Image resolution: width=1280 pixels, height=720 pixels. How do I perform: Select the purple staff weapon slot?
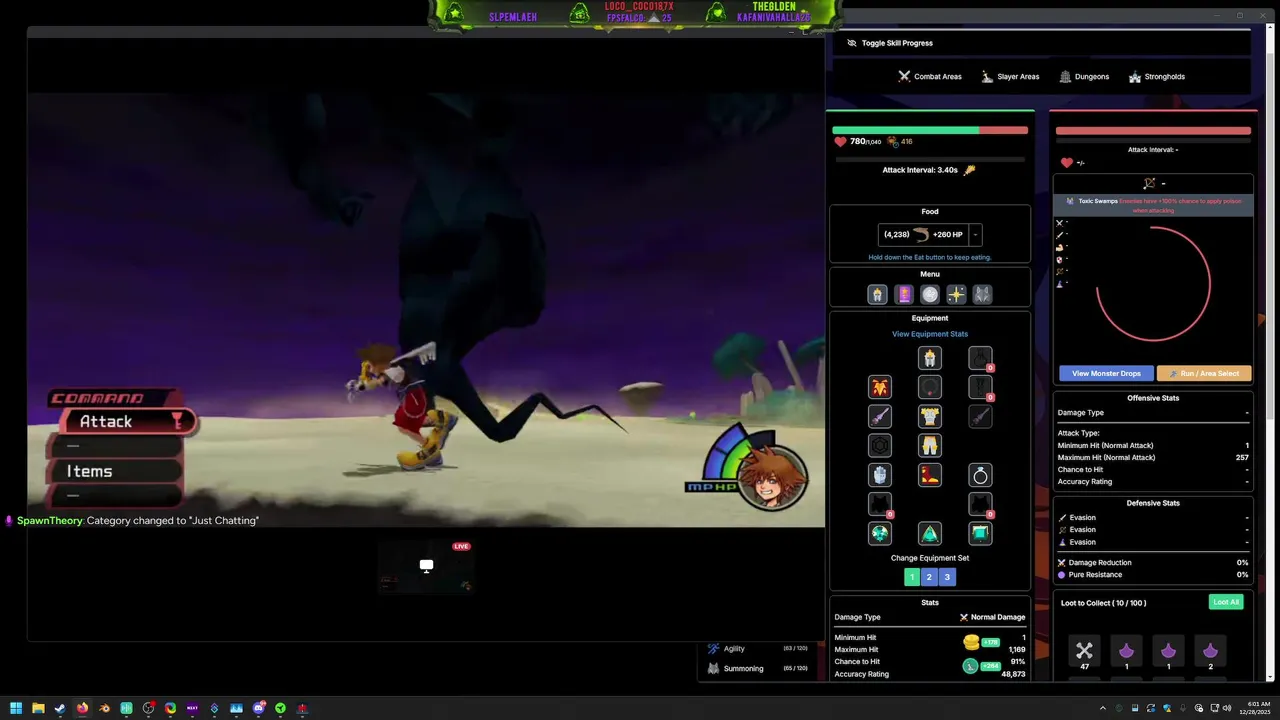click(880, 416)
